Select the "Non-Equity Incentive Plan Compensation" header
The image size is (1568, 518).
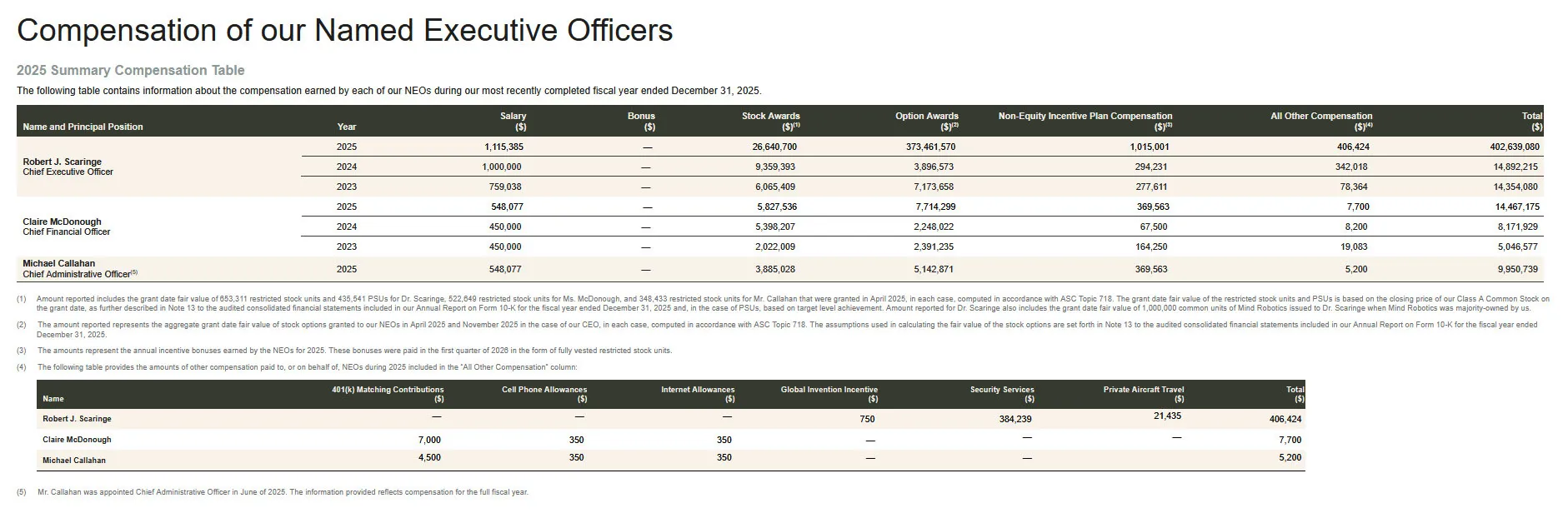pyautogui.click(x=1085, y=117)
